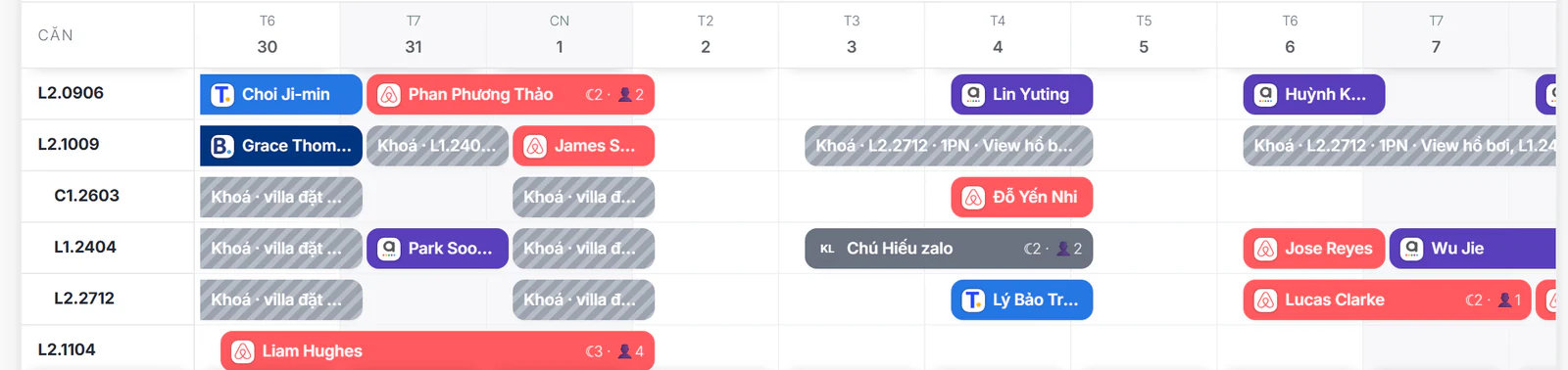Select the Khoá L2.2712 1PN View hồ b... block

(949, 146)
